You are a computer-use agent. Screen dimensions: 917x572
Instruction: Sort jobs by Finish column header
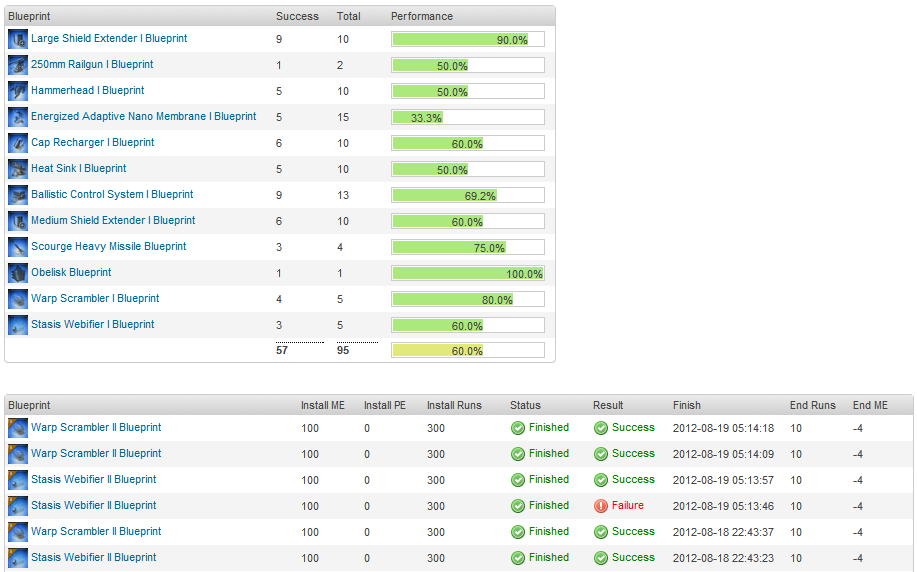(x=687, y=405)
